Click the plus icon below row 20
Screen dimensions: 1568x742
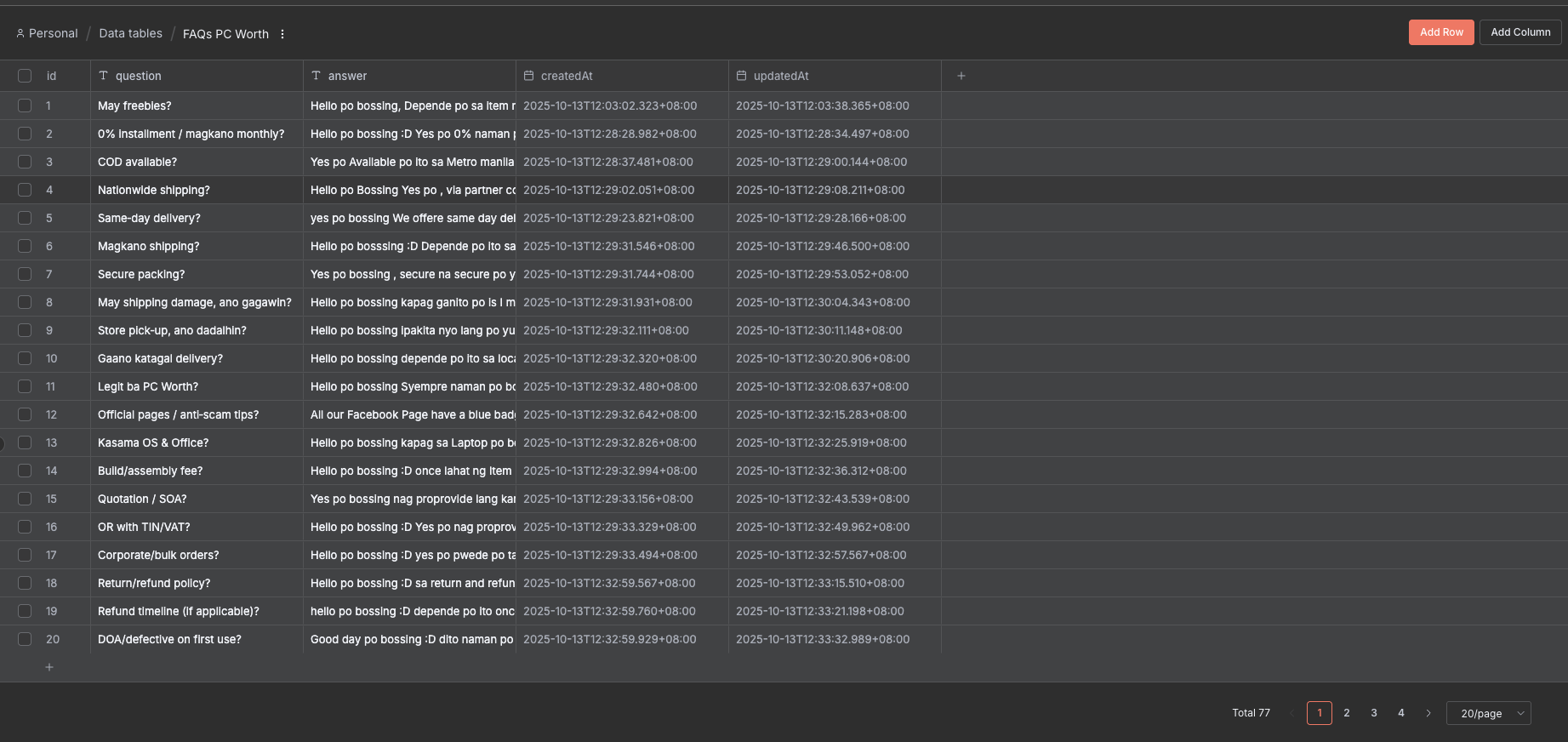coord(49,667)
